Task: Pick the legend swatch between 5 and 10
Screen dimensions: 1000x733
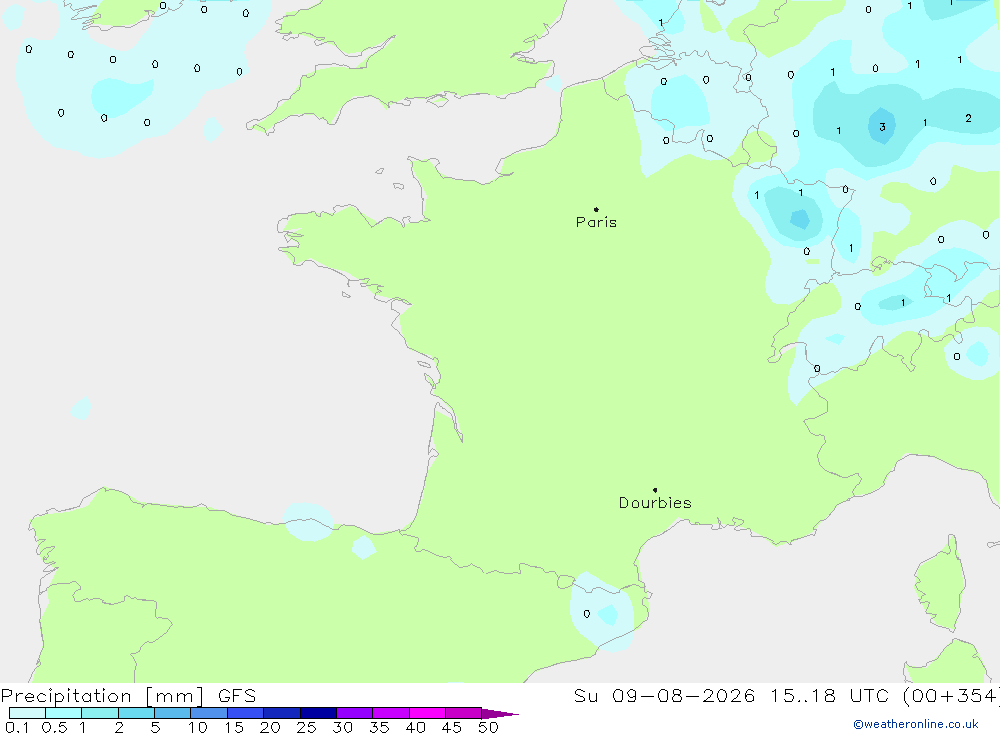Action: tap(172, 713)
